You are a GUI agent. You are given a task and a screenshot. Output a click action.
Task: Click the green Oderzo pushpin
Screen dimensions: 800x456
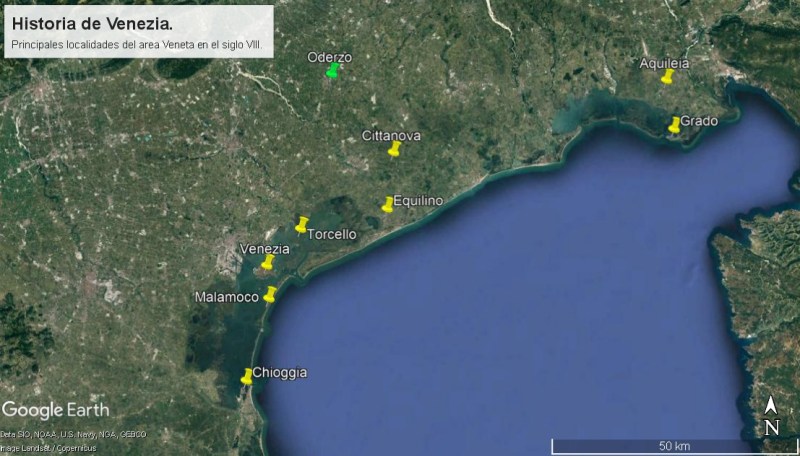tap(333, 70)
